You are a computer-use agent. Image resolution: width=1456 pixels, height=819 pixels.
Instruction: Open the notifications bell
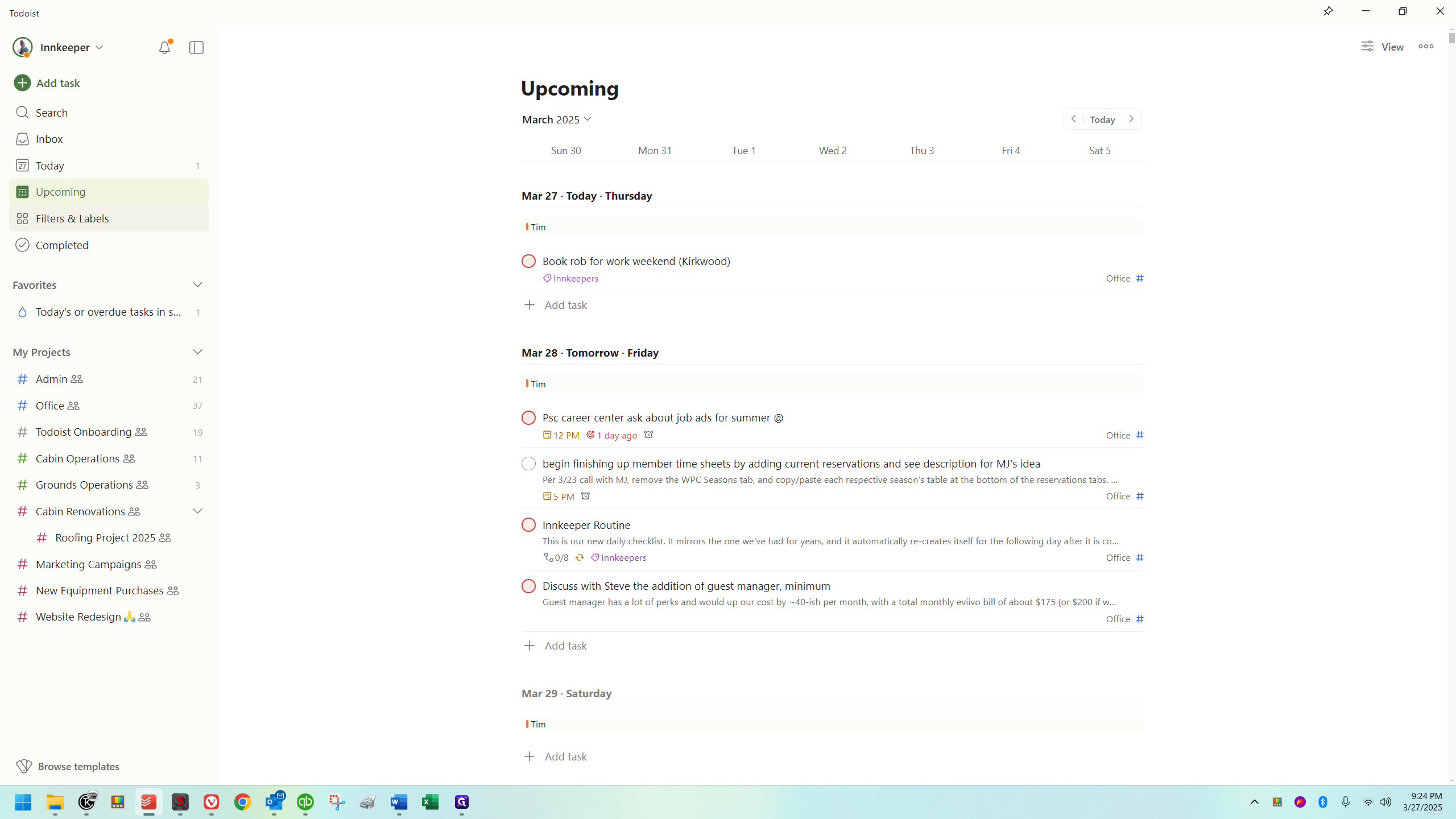[x=164, y=47]
